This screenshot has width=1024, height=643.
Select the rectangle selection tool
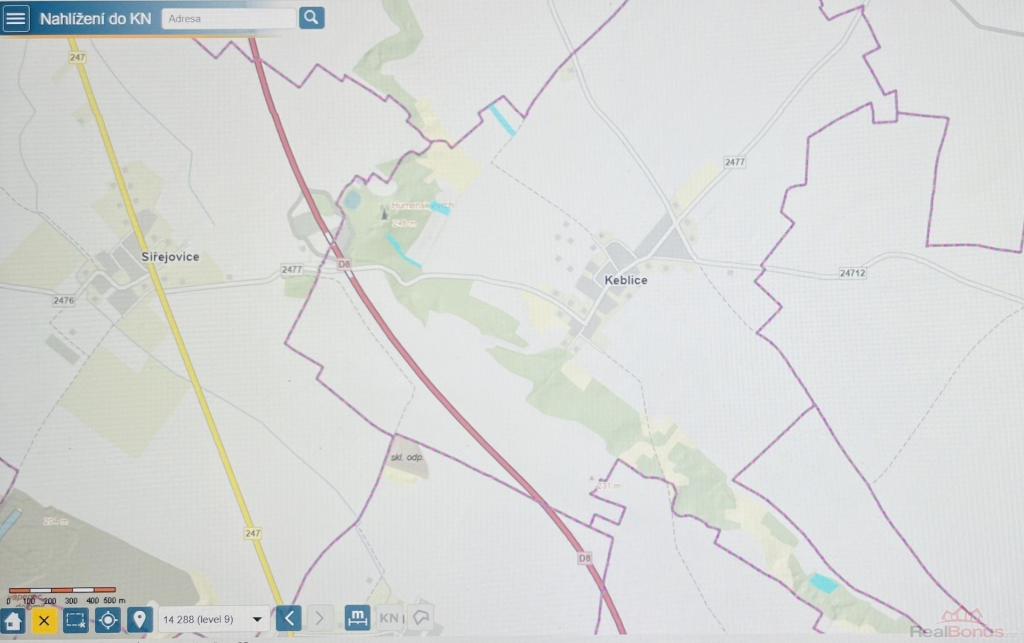pos(75,620)
